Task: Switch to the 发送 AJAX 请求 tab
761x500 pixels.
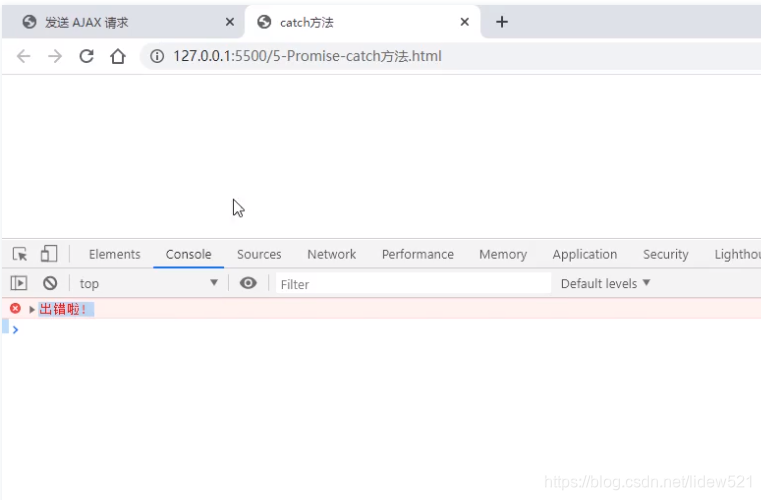Action: pos(123,22)
